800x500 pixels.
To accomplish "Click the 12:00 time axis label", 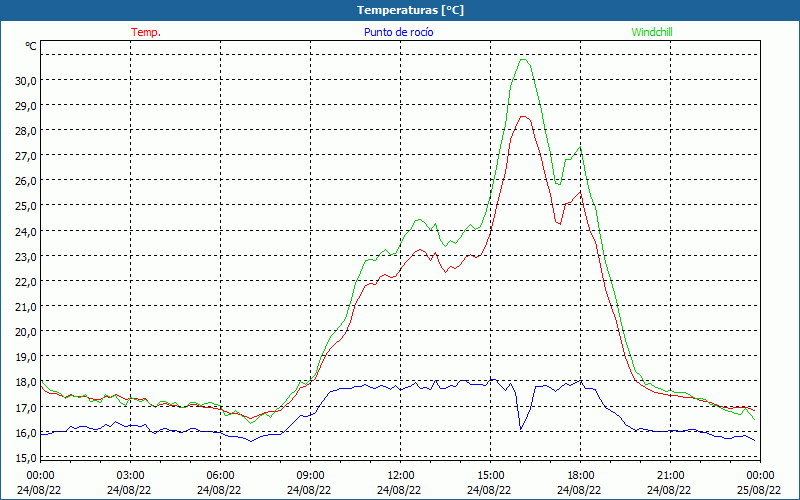I will pyautogui.click(x=401, y=476).
